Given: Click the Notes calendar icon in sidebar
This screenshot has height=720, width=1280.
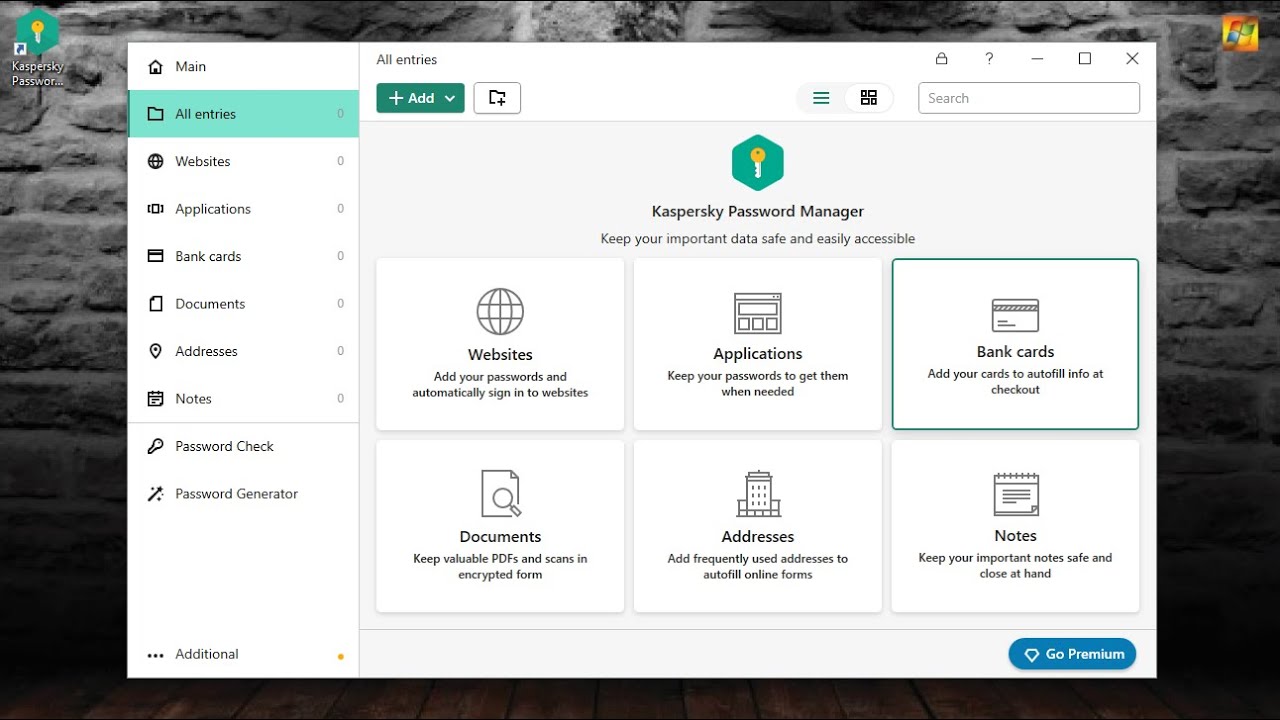Looking at the screenshot, I should (155, 399).
